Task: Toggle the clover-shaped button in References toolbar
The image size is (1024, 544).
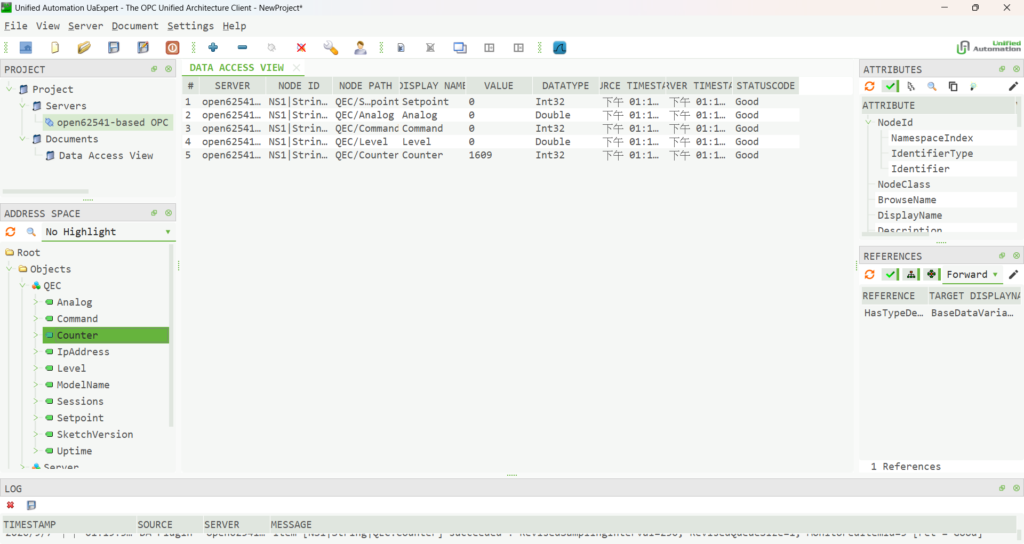Action: pyautogui.click(x=932, y=274)
